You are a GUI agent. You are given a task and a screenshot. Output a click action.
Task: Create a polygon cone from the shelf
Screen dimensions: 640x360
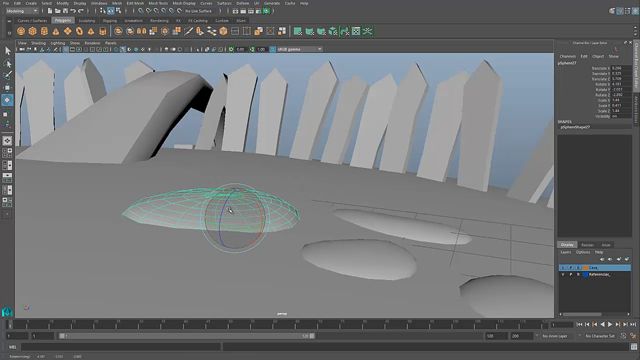point(56,31)
